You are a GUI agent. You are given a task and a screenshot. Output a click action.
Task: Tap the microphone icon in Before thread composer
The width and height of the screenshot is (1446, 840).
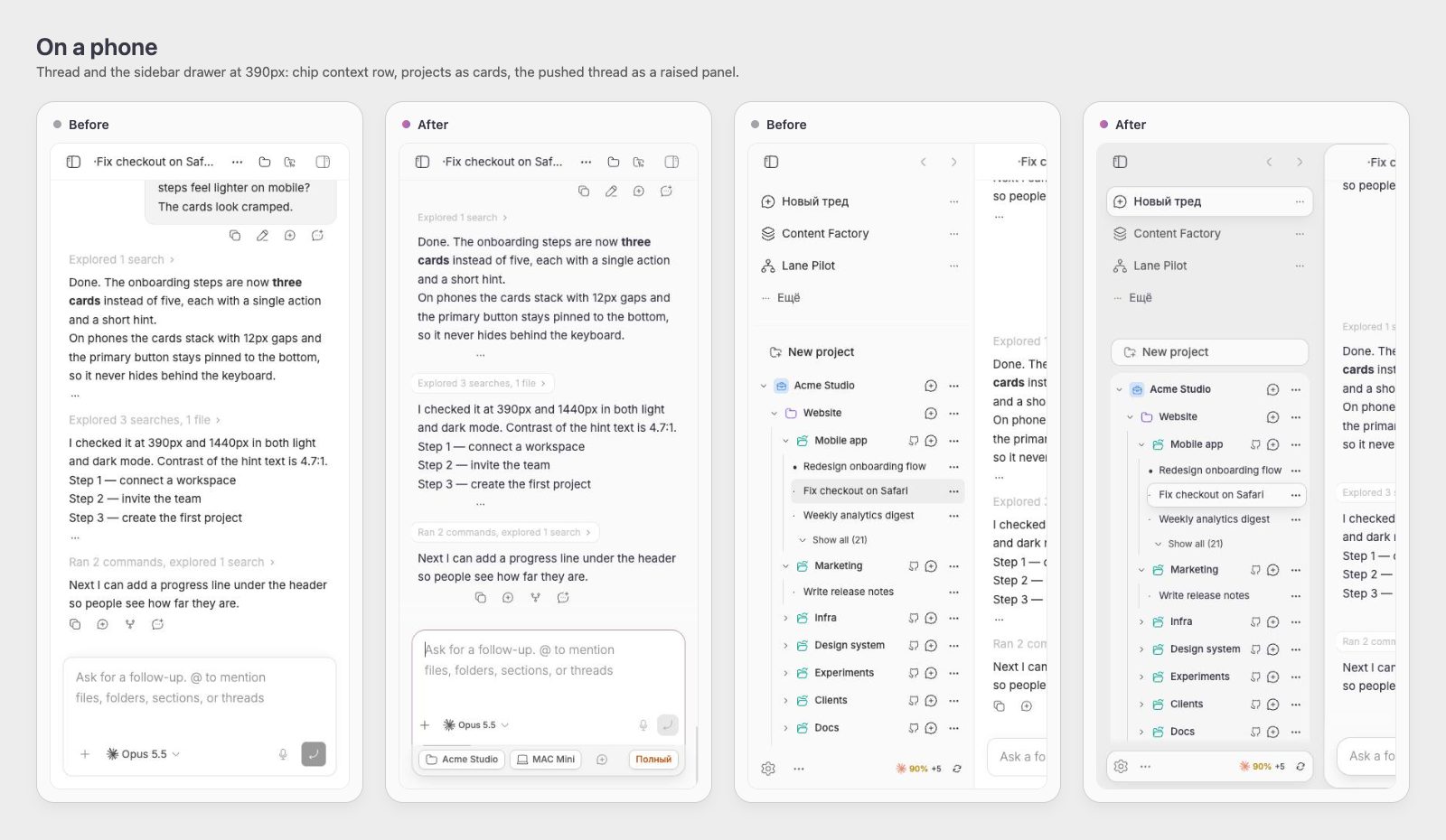click(283, 754)
